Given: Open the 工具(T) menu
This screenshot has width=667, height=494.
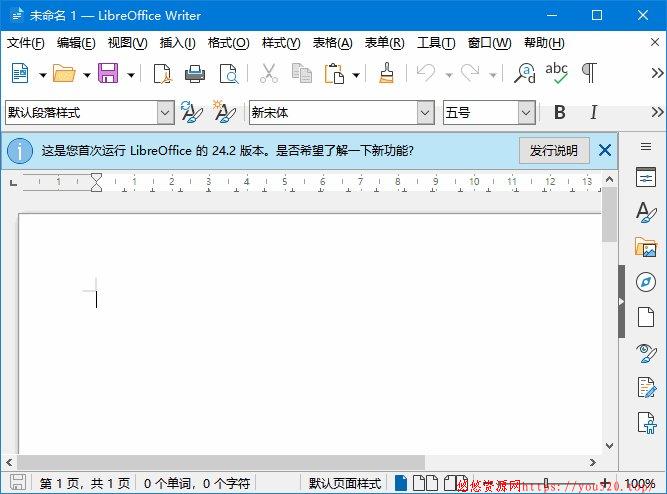Looking at the screenshot, I should click(436, 43).
